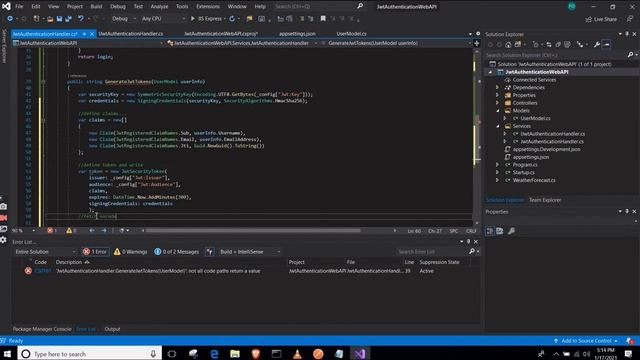Collapse the Services folder

pyautogui.click(x=497, y=126)
